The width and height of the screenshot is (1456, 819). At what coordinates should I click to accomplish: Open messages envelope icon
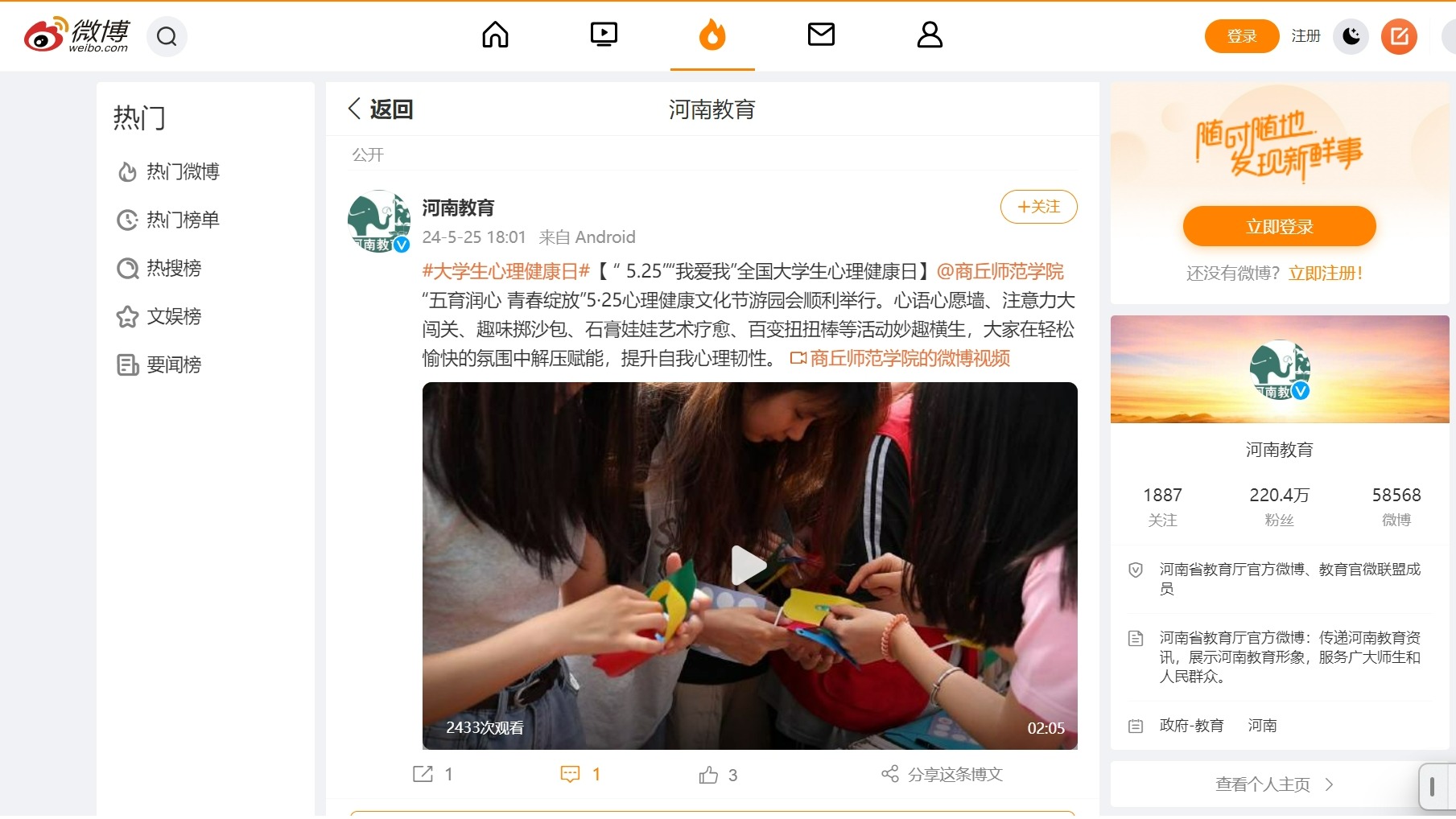coord(821,35)
